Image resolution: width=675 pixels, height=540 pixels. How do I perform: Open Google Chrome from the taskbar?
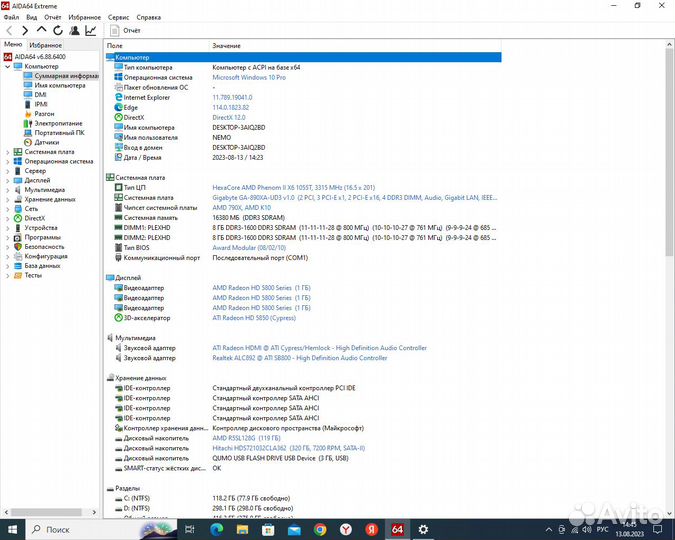320,530
